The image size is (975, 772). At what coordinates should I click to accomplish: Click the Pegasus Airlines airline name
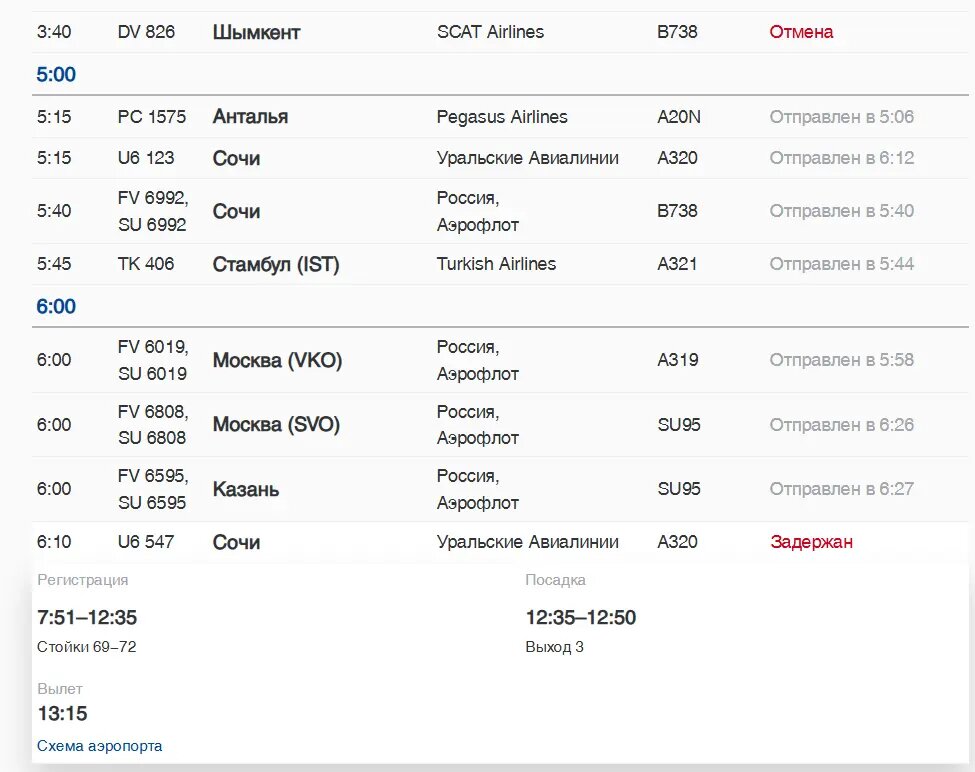pos(502,117)
